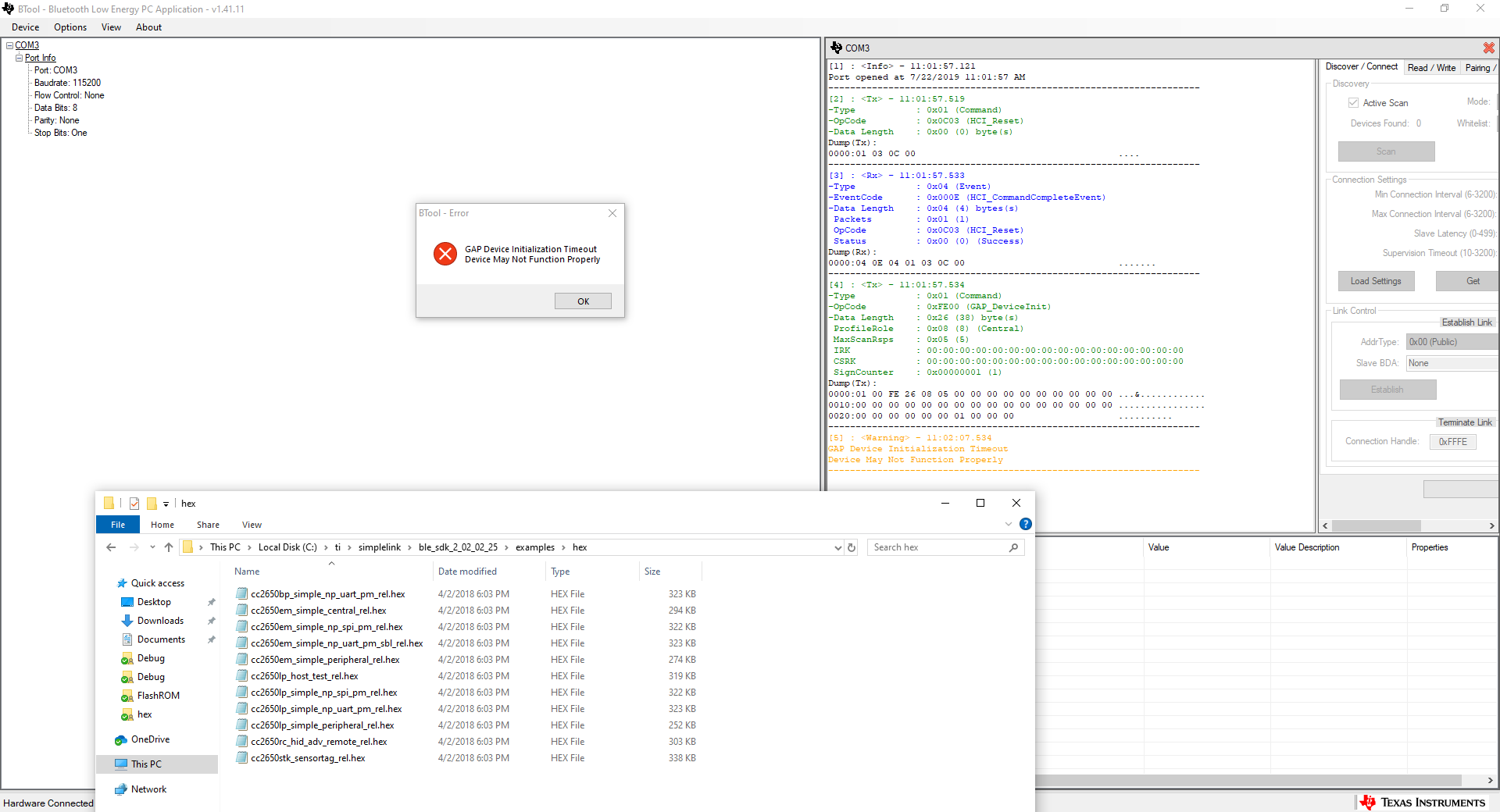This screenshot has width=1500, height=812.
Task: Click examples in the breadcrumb path
Action: click(x=535, y=547)
